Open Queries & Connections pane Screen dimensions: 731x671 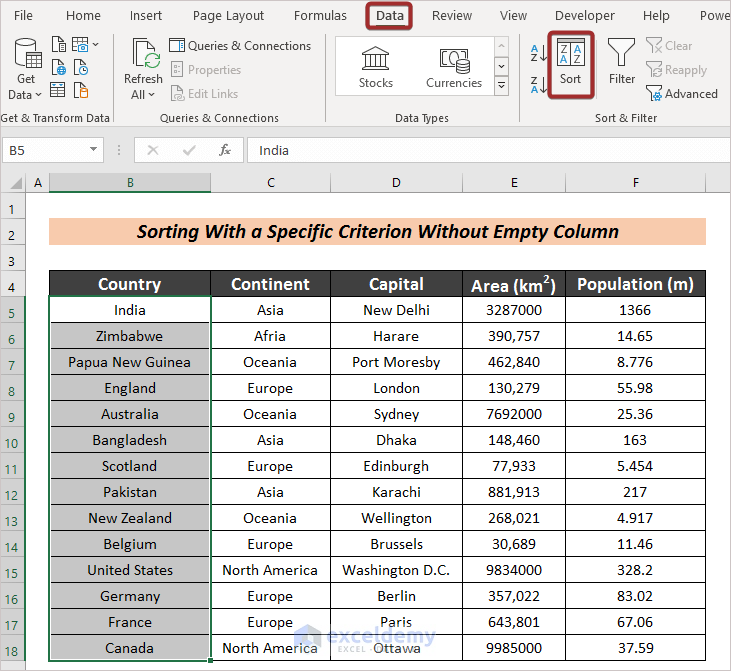(x=240, y=46)
